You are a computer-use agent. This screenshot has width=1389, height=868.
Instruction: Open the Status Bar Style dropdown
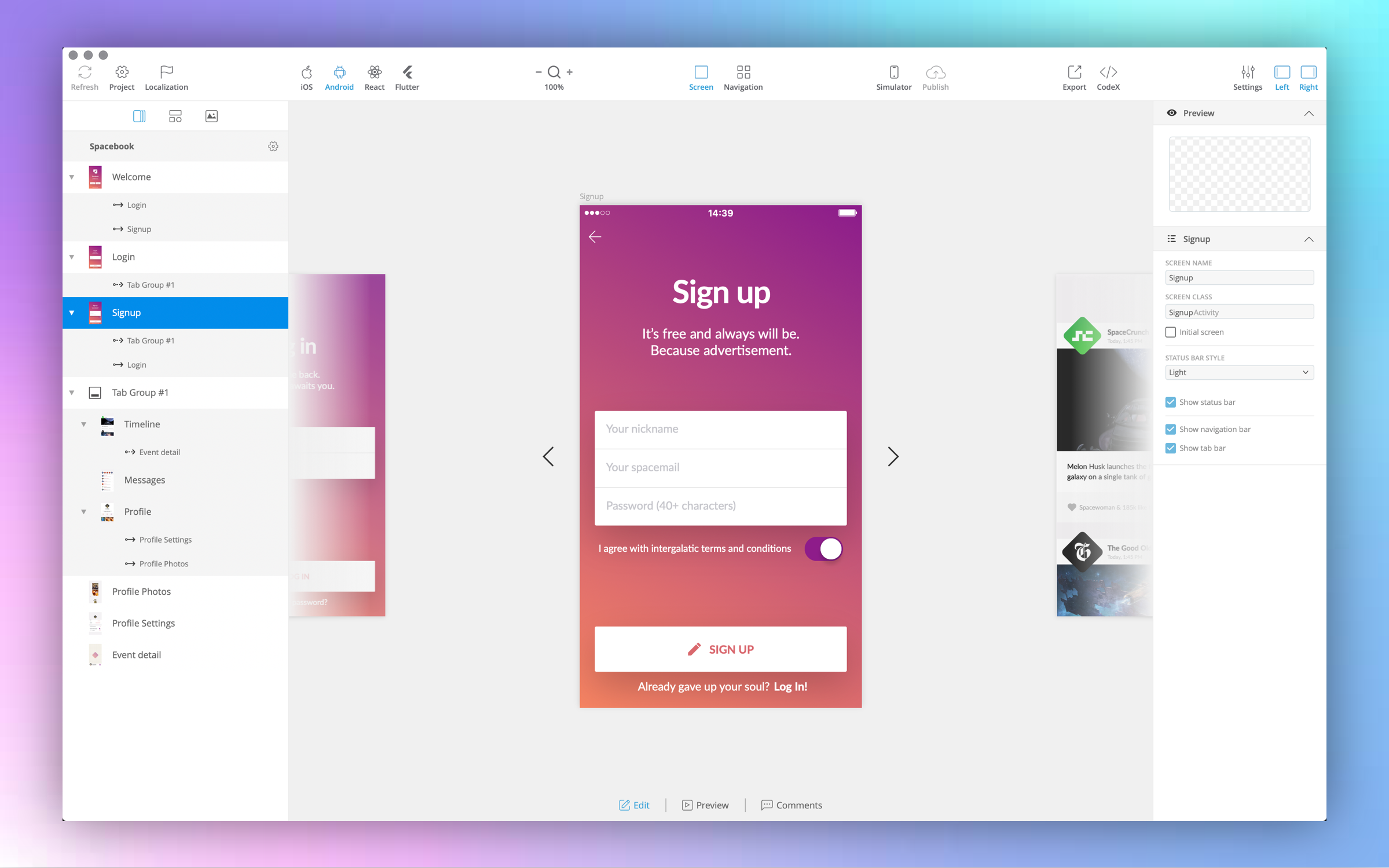1239,372
